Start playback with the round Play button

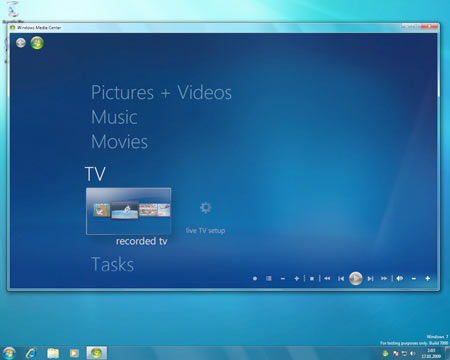point(355,278)
